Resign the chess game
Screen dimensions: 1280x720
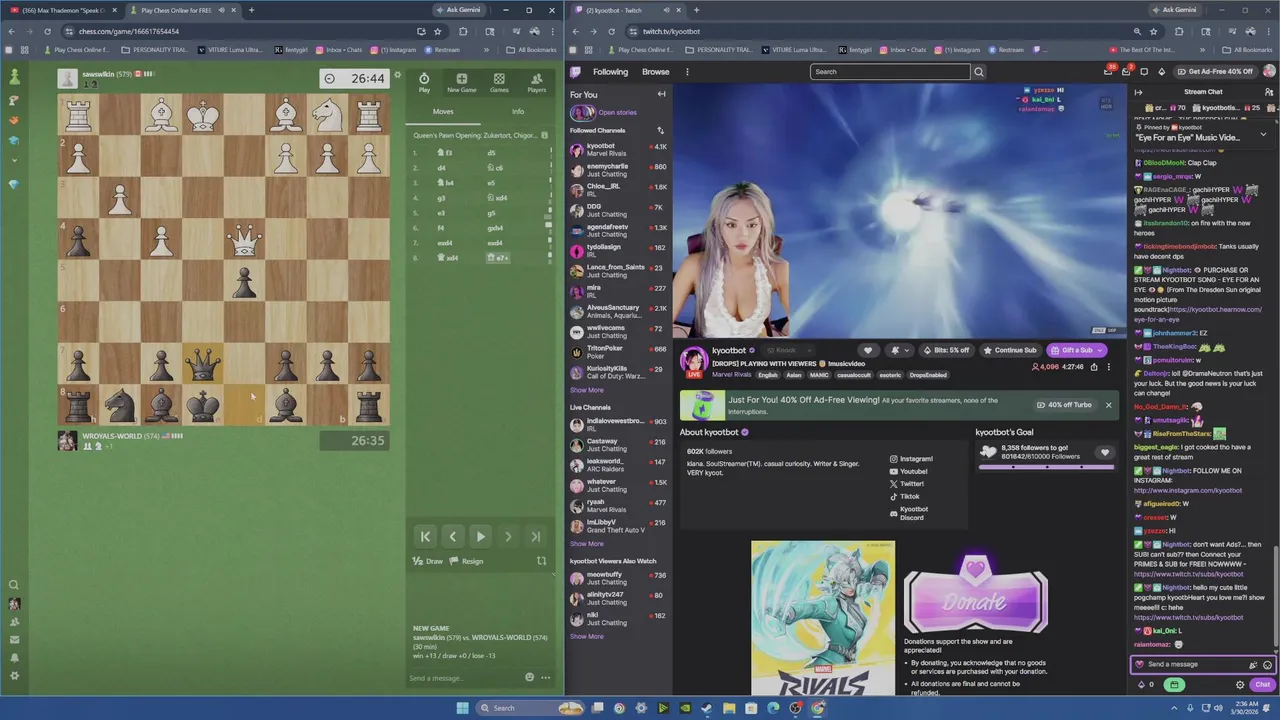(467, 561)
